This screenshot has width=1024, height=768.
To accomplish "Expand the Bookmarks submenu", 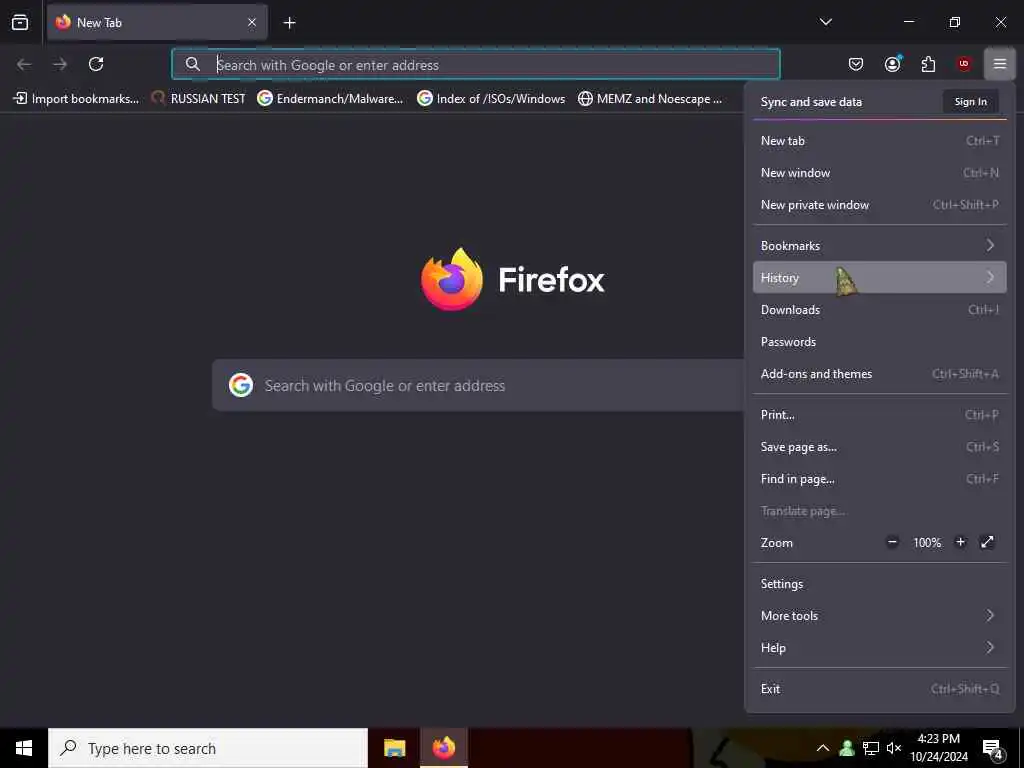I will click(880, 246).
